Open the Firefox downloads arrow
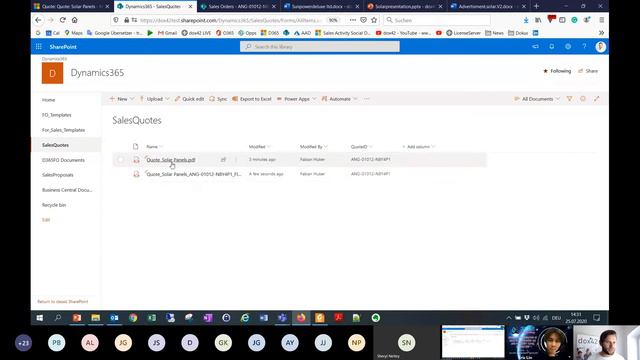Screen dimensions: 640x360 coord(526,20)
